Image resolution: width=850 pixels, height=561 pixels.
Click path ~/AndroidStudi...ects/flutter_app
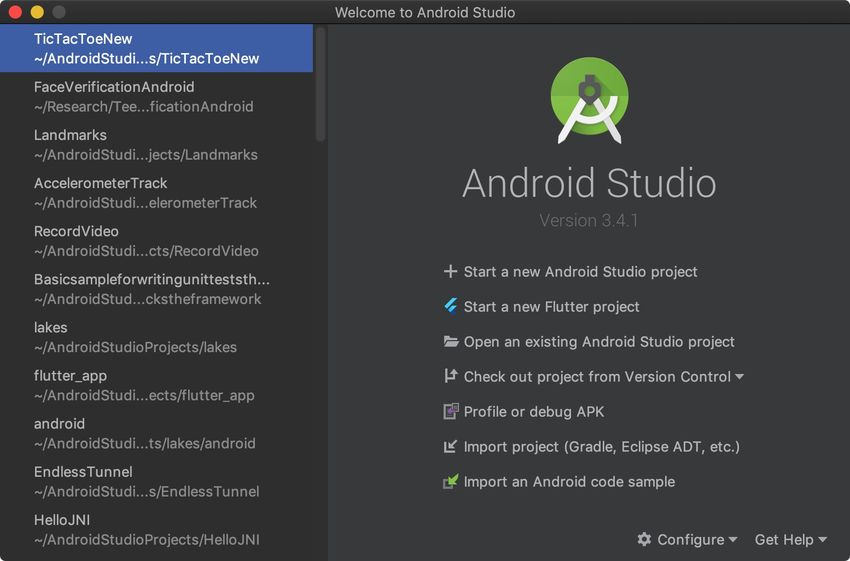[144, 395]
